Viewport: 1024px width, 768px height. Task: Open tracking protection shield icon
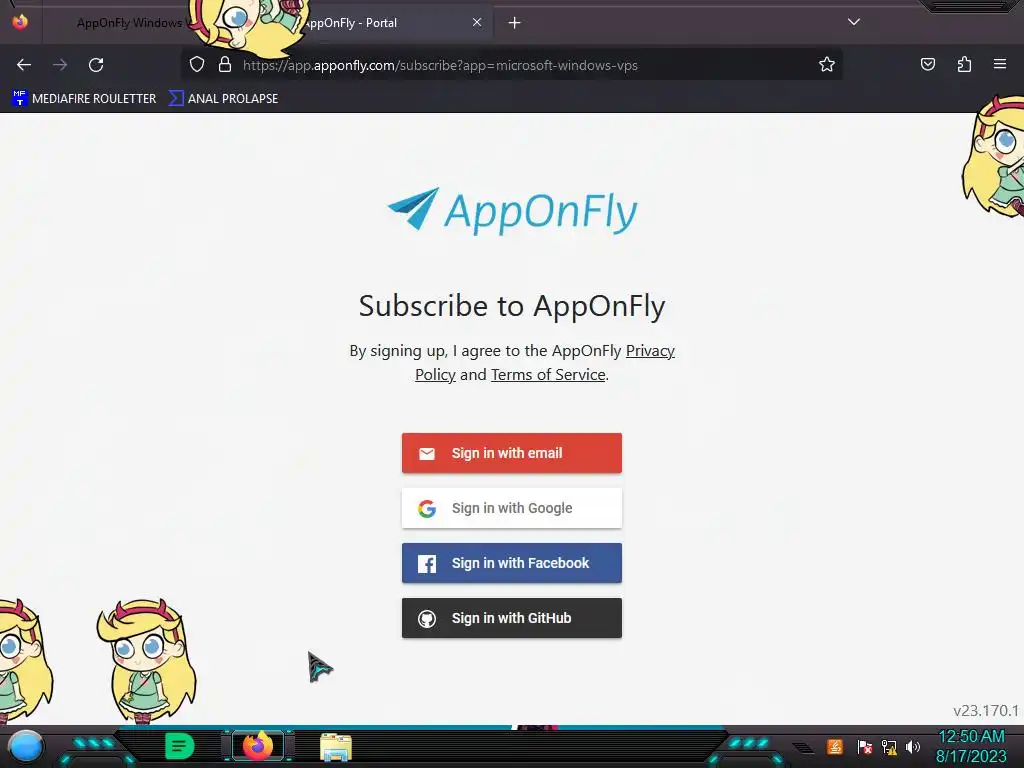(x=197, y=64)
